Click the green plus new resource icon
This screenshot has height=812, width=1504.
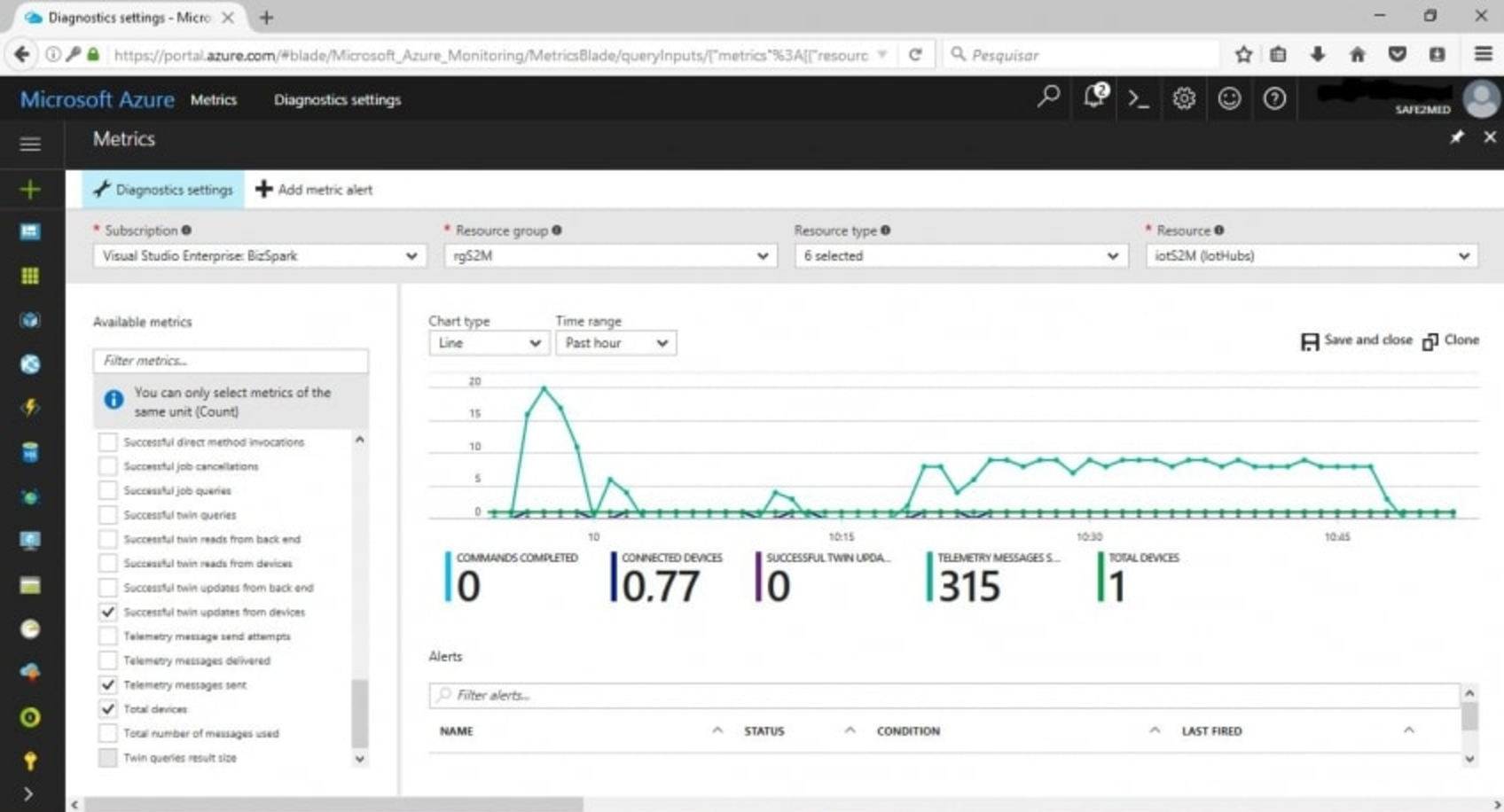click(x=30, y=189)
